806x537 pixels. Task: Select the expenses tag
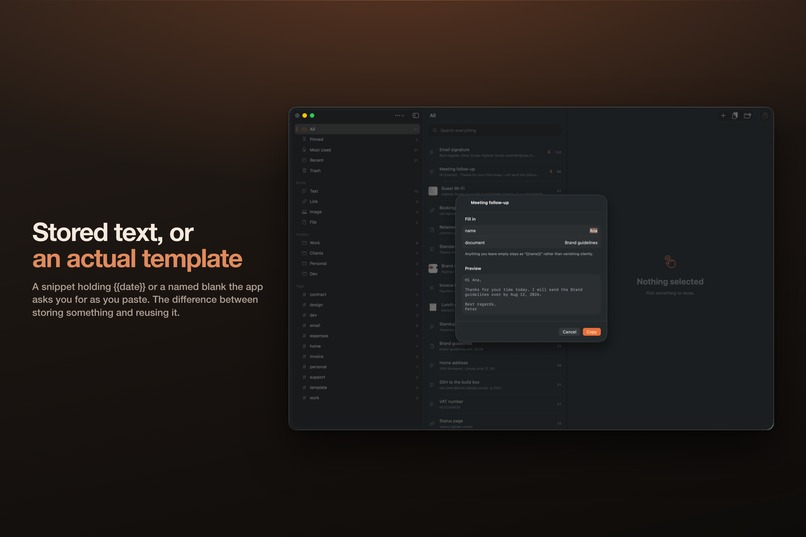point(357,336)
